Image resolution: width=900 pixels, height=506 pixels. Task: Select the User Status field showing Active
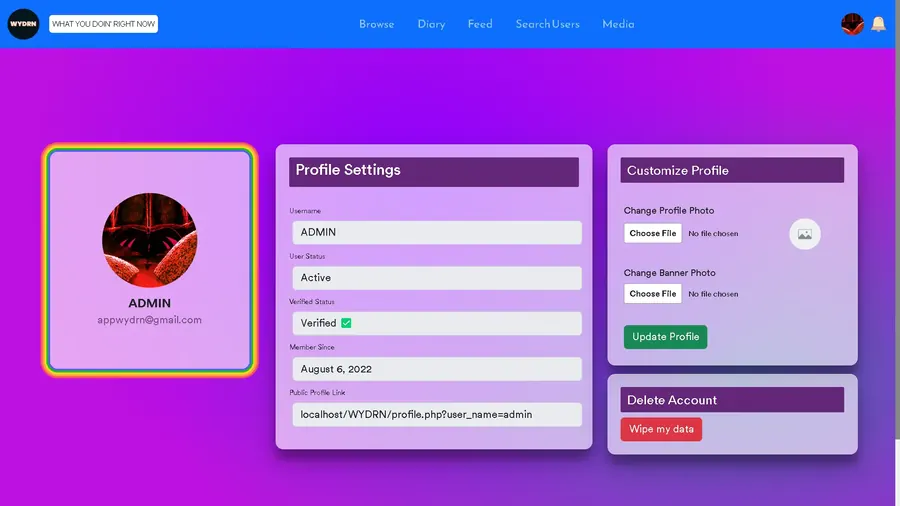tap(437, 278)
